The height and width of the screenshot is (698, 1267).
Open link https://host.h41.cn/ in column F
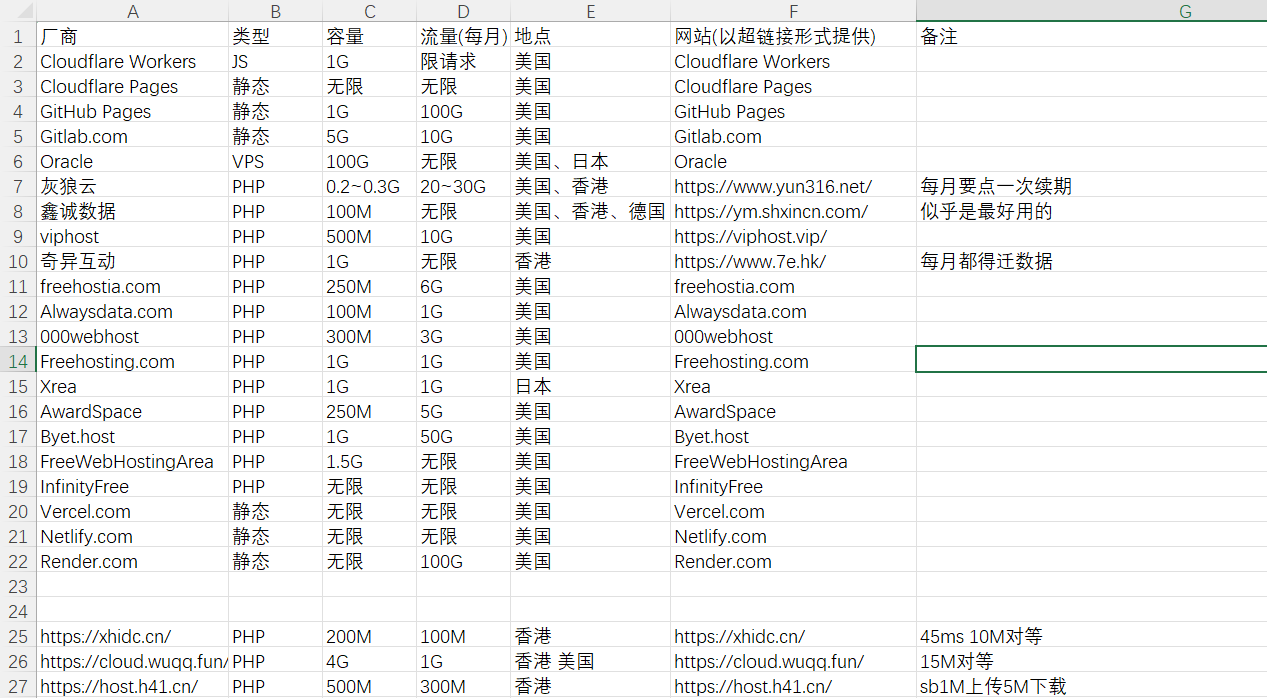(753, 686)
